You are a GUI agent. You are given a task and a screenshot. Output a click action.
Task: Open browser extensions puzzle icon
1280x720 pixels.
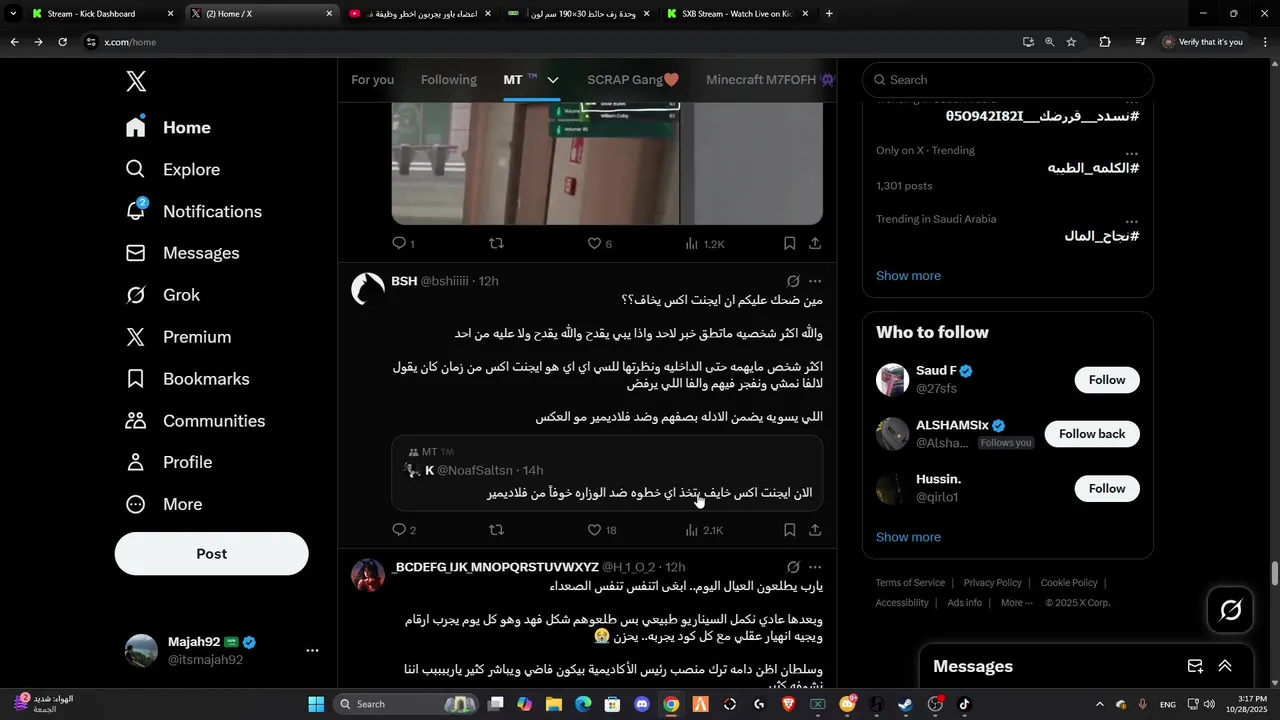tap(1105, 42)
